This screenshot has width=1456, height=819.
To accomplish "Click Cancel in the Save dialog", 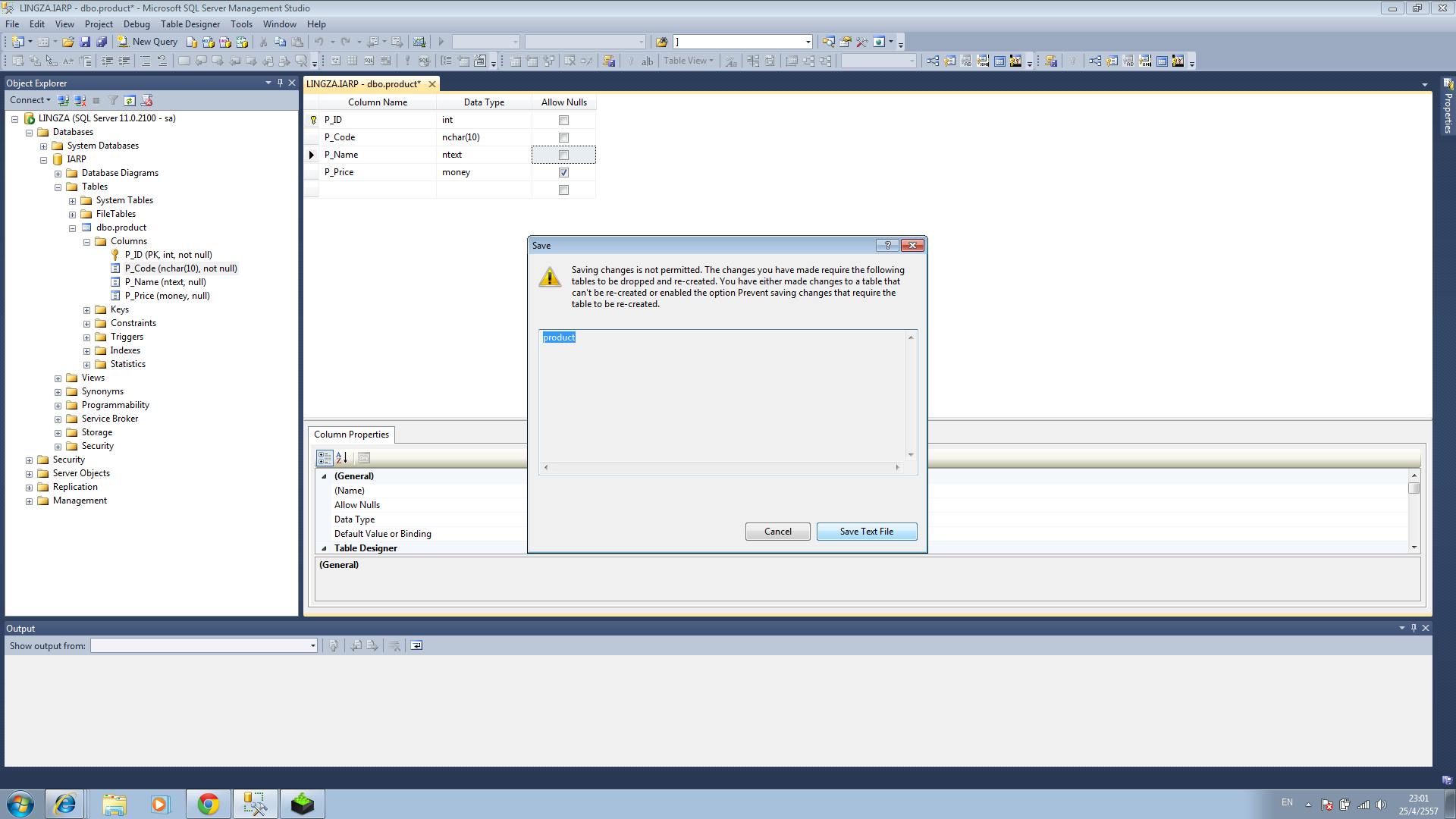I will pos(777,532).
